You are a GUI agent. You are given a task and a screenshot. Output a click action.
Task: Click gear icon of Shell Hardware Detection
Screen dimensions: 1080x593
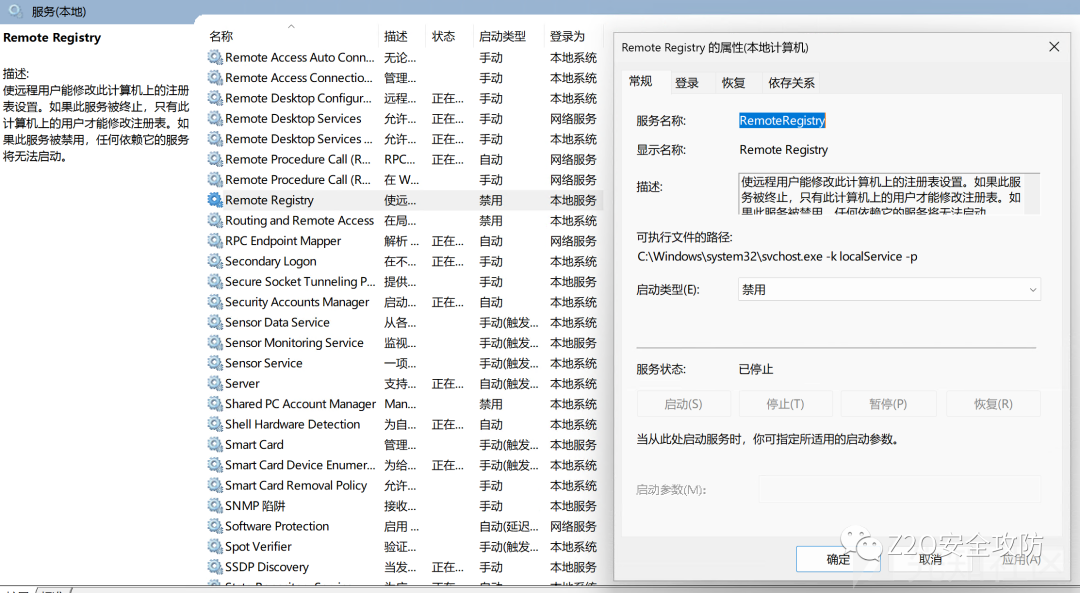[x=215, y=424]
